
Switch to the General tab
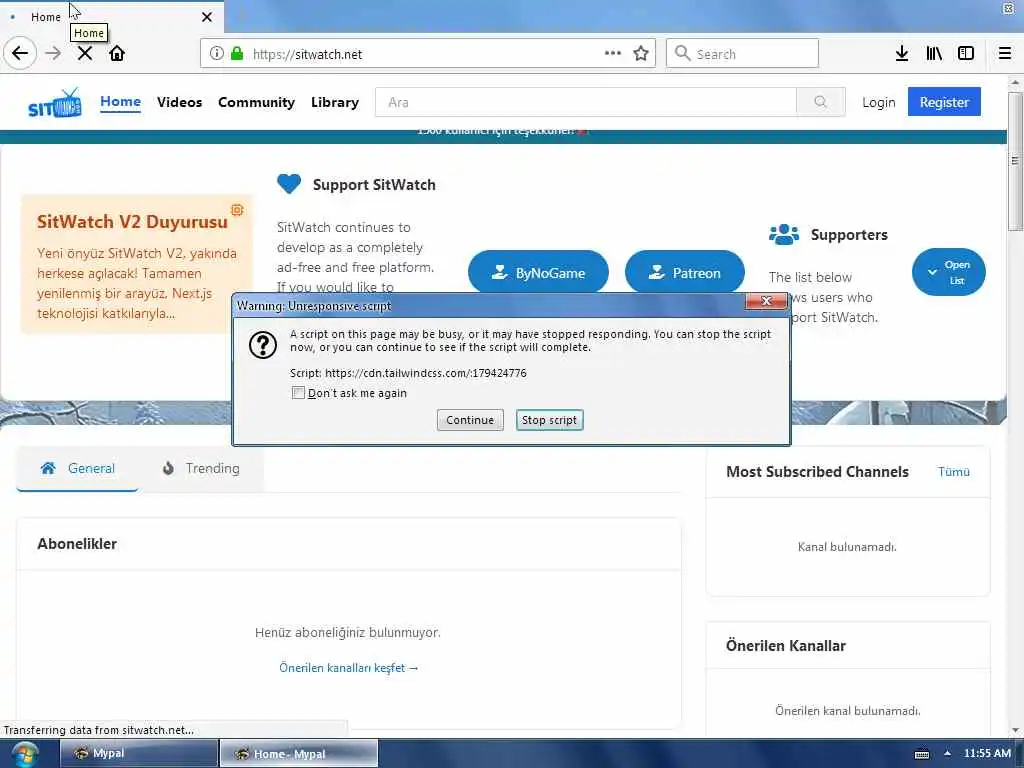click(x=77, y=468)
